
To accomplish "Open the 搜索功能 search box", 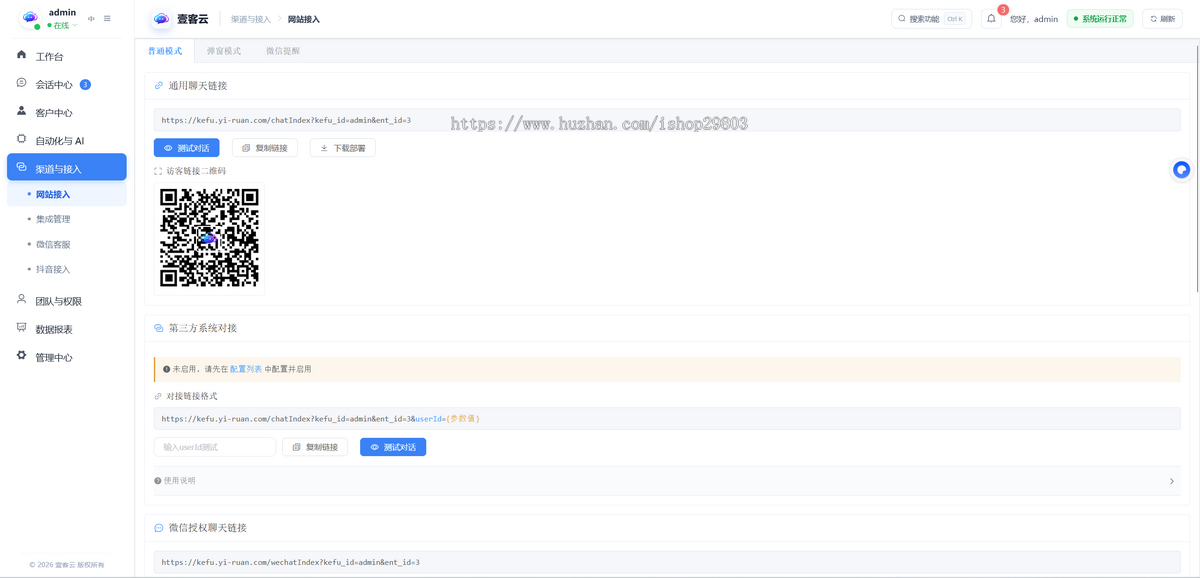I will (x=931, y=19).
